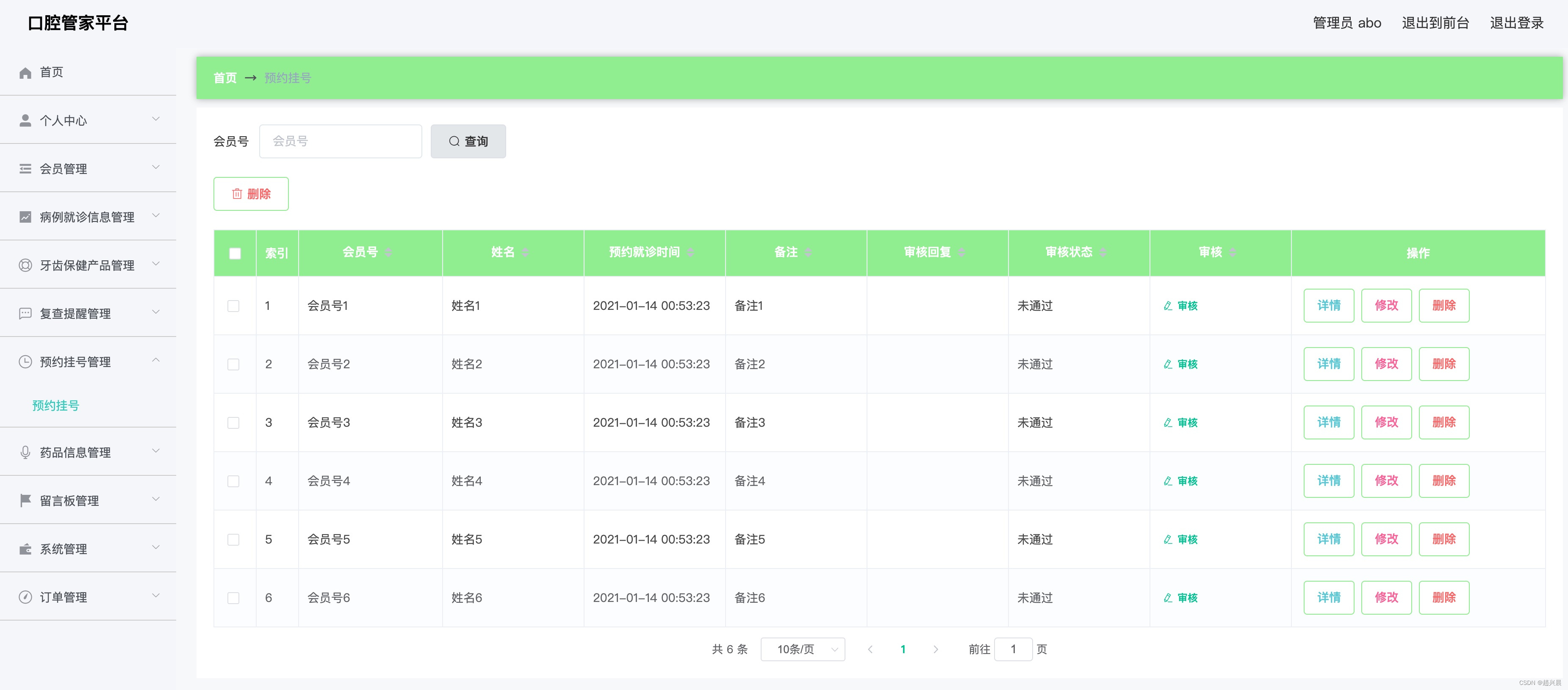Click the 会员号 search input field
This screenshot has height=690, width=1568.
(x=340, y=141)
